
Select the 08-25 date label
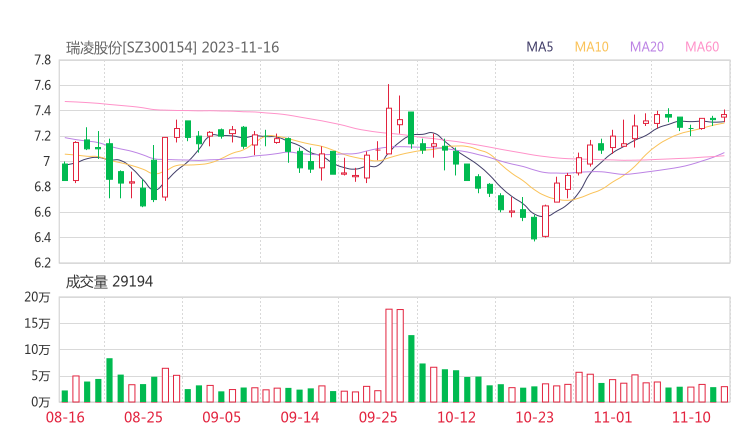click(x=143, y=417)
